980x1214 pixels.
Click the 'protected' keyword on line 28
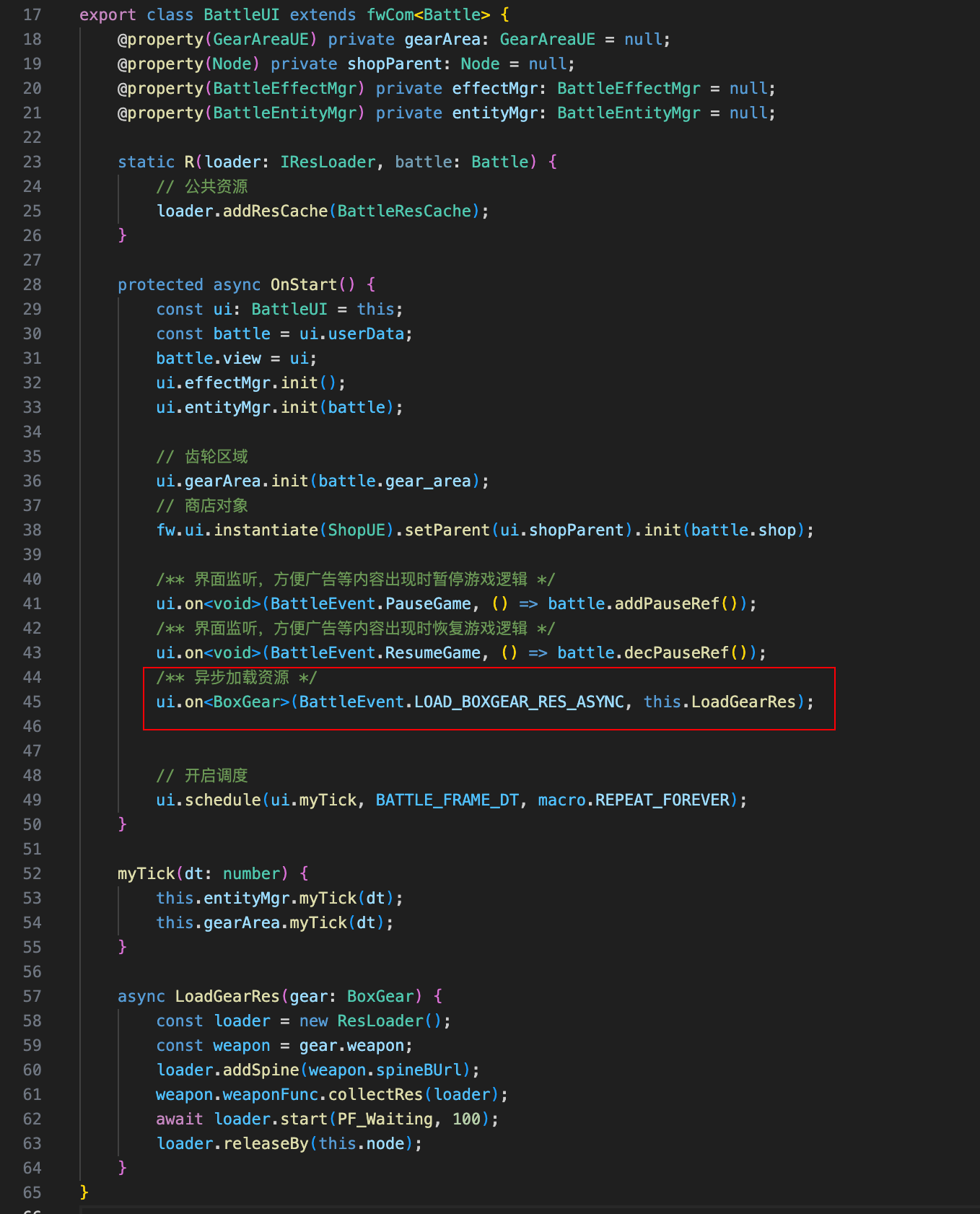click(160, 284)
